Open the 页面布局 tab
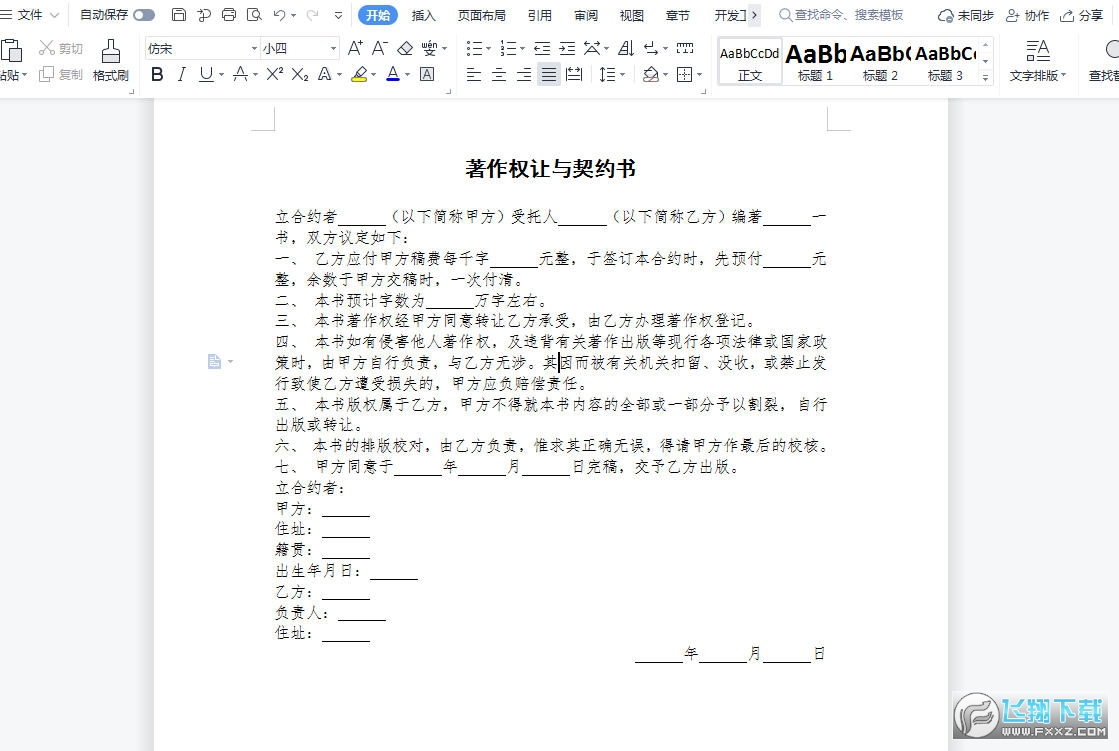This screenshot has width=1119, height=751. tap(482, 15)
